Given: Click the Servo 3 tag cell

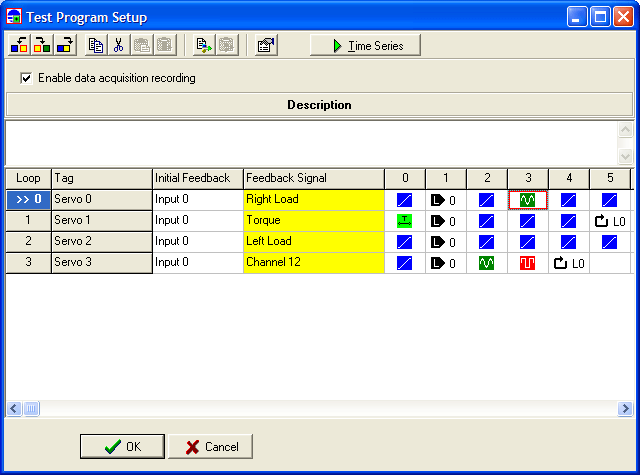Looking at the screenshot, I should coord(102,263).
